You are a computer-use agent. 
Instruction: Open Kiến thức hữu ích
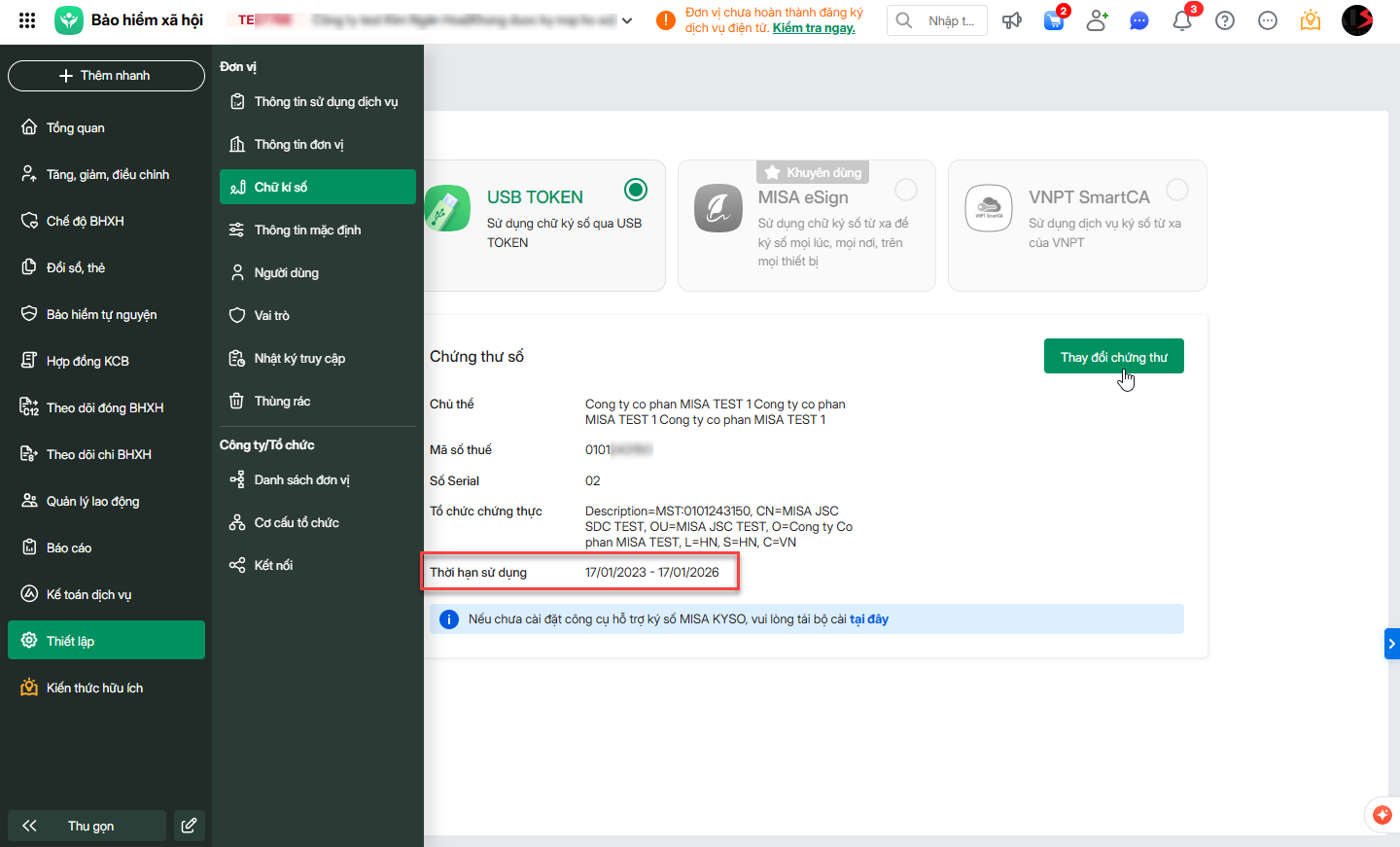[x=106, y=688]
